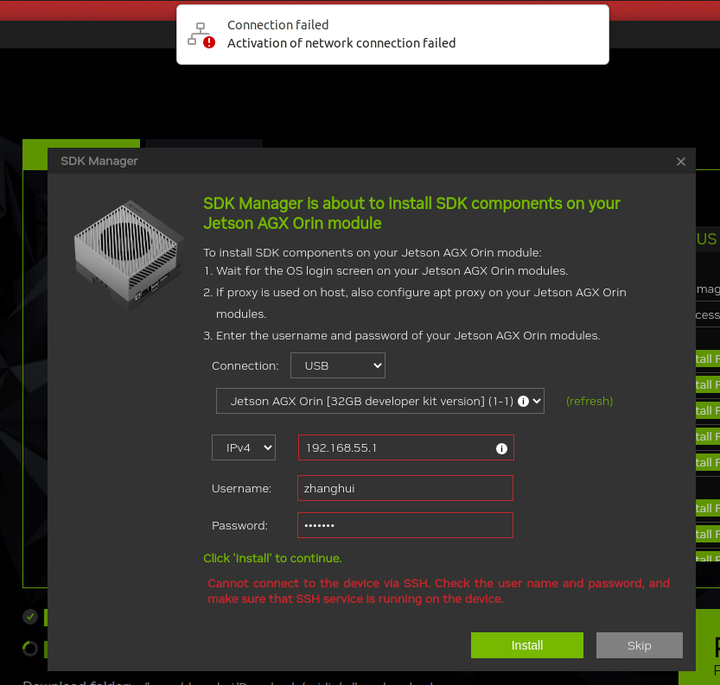Click info icon in device selection dropdown

tap(523, 401)
